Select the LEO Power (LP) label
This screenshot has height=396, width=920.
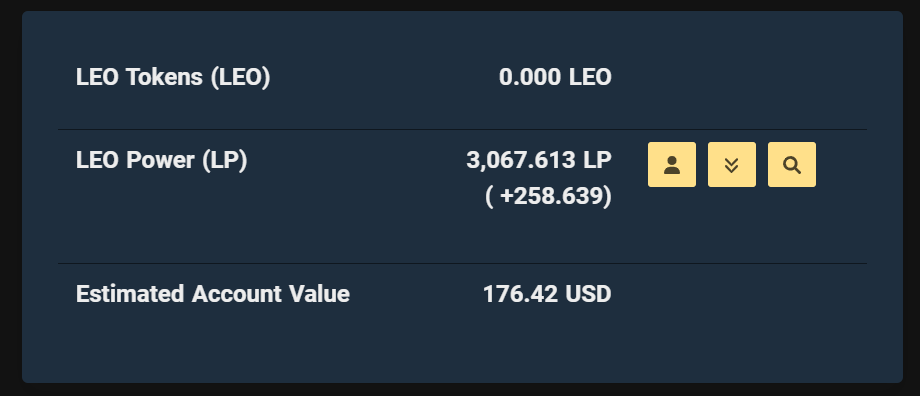tap(162, 160)
